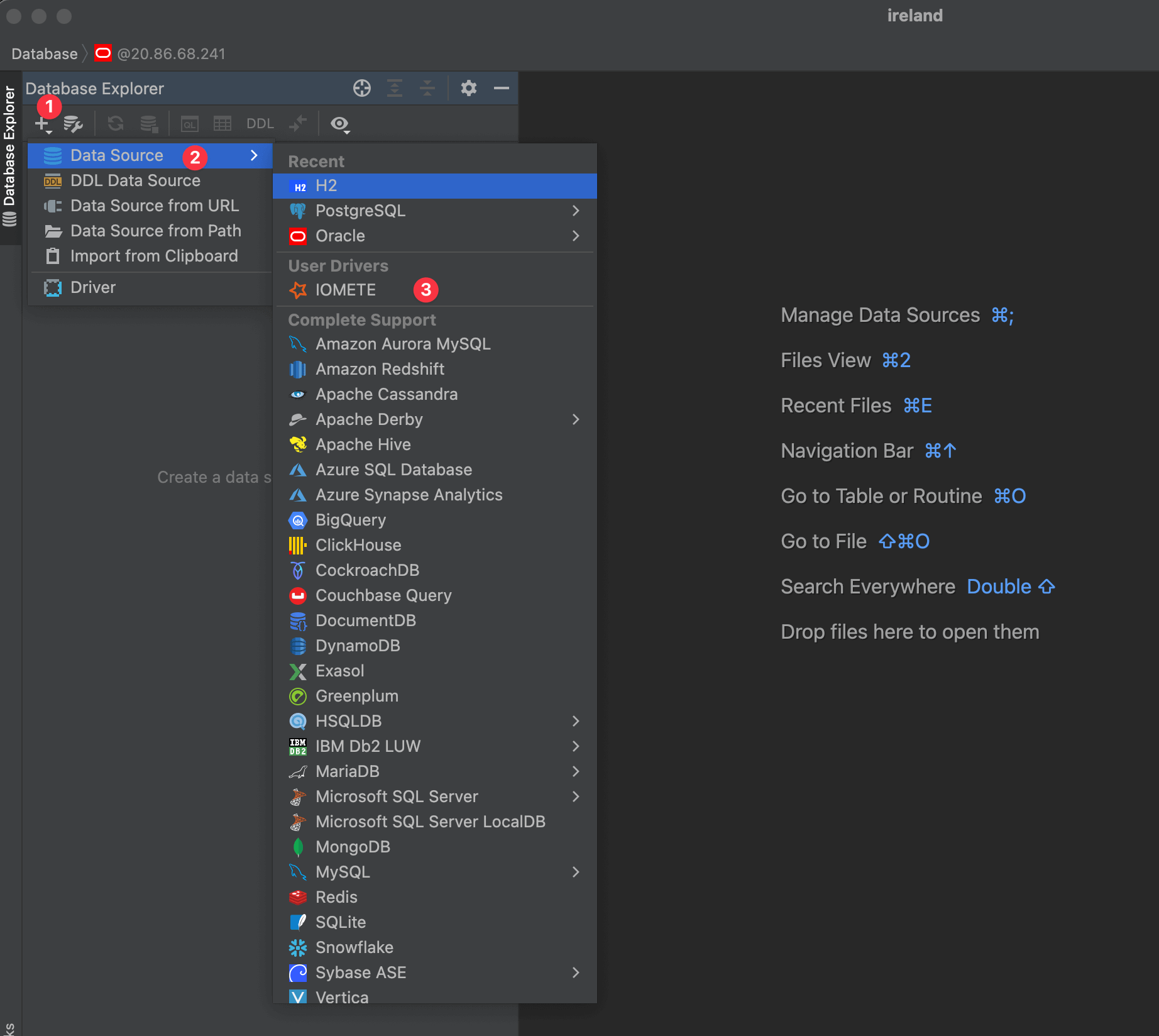1159x1036 pixels.
Task: Select Amazon Aurora MySQL
Action: tap(435, 344)
